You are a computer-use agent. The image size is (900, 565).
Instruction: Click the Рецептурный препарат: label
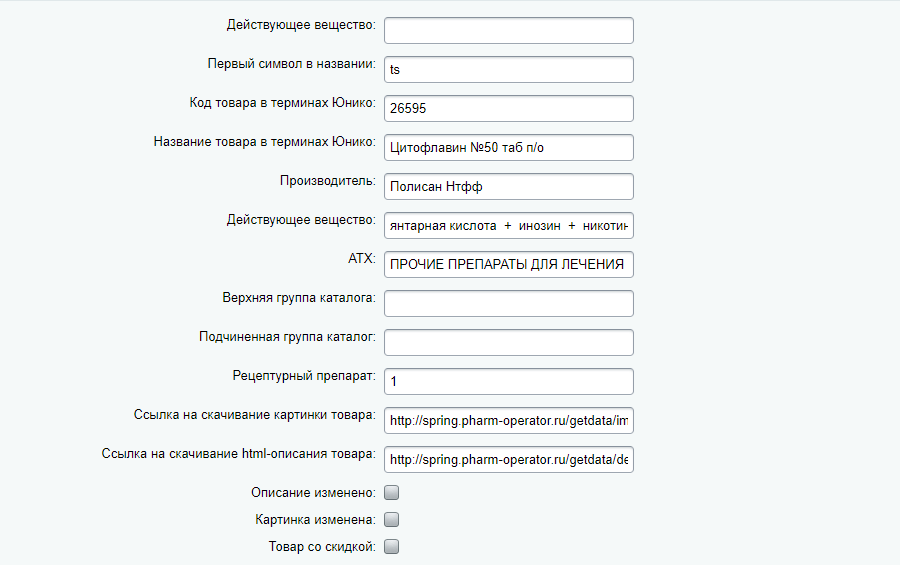[x=304, y=376]
